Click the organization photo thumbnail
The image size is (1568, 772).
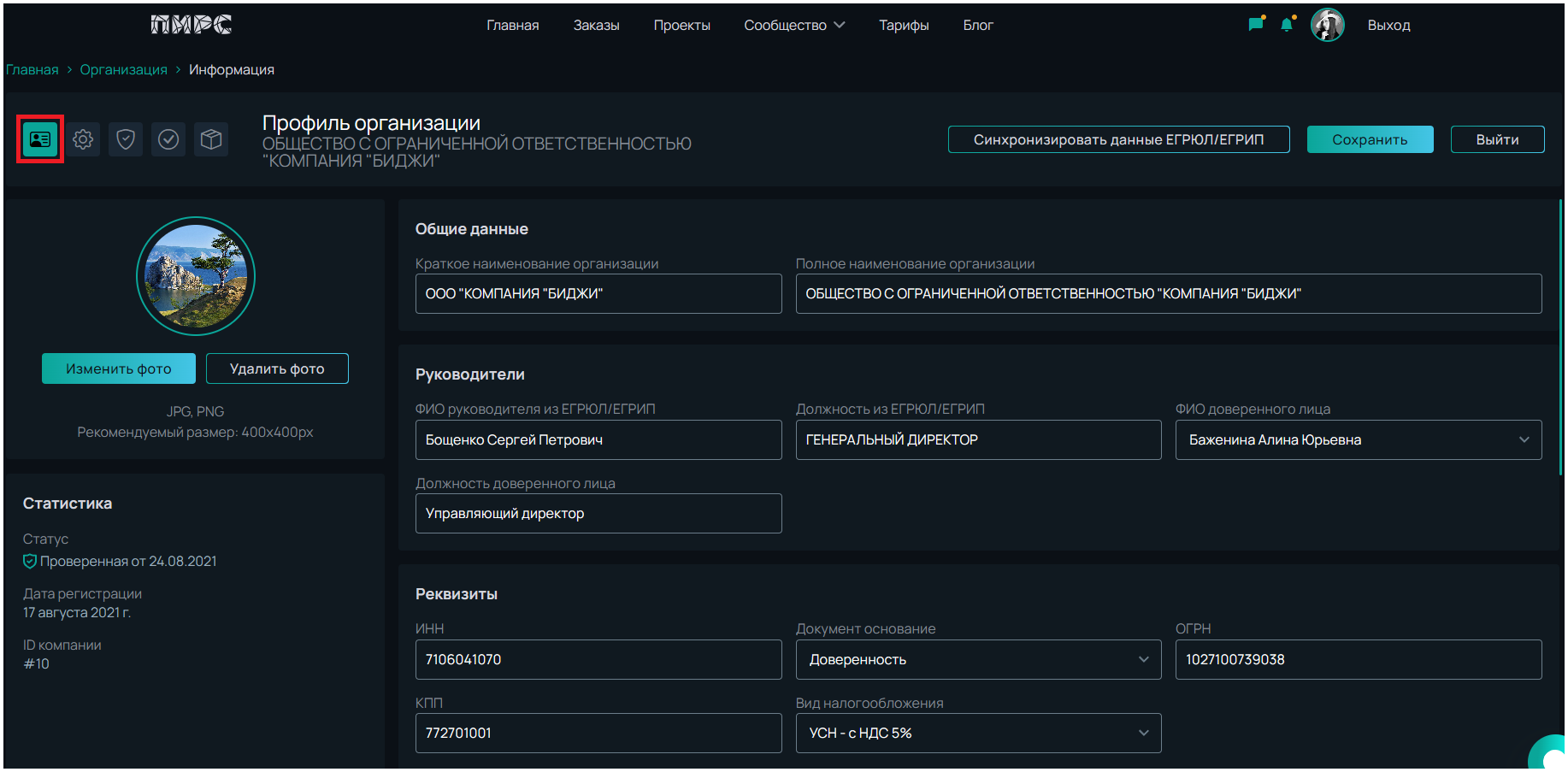click(196, 276)
